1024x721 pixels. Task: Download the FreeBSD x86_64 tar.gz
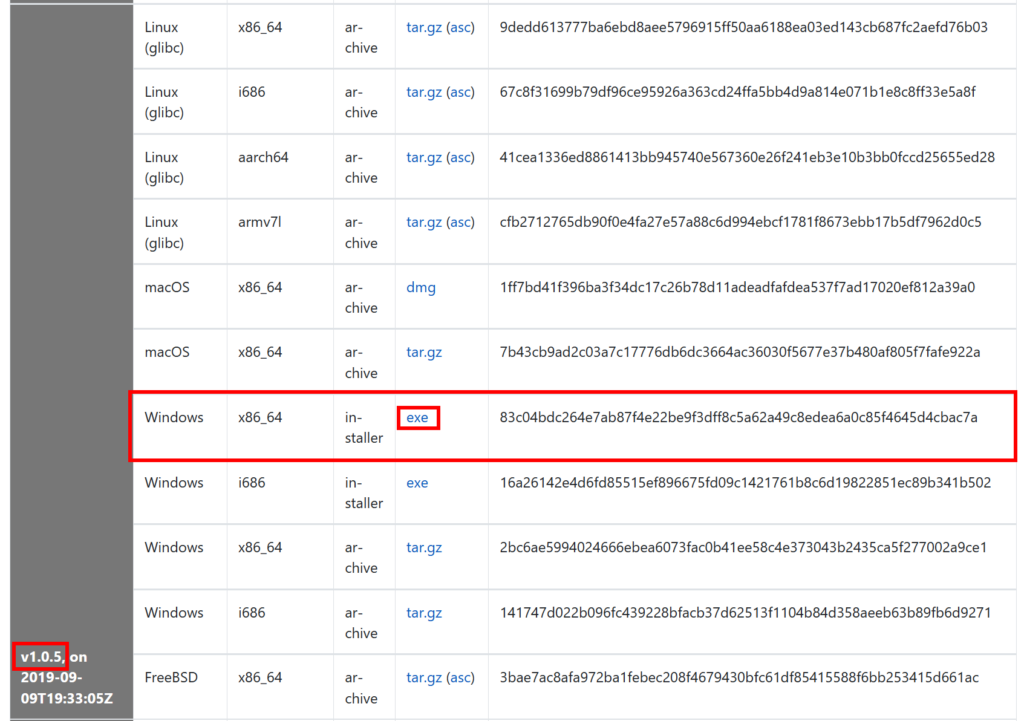424,677
